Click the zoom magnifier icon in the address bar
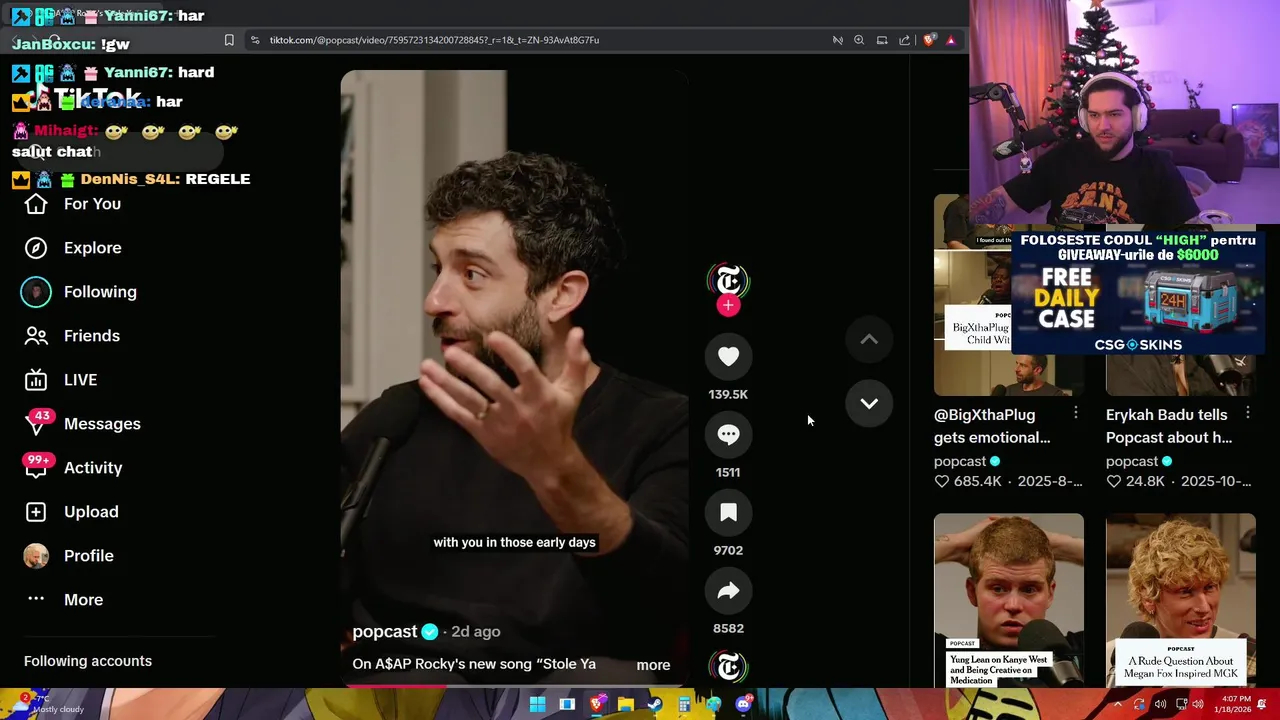Image resolution: width=1280 pixels, height=720 pixels. (x=859, y=40)
